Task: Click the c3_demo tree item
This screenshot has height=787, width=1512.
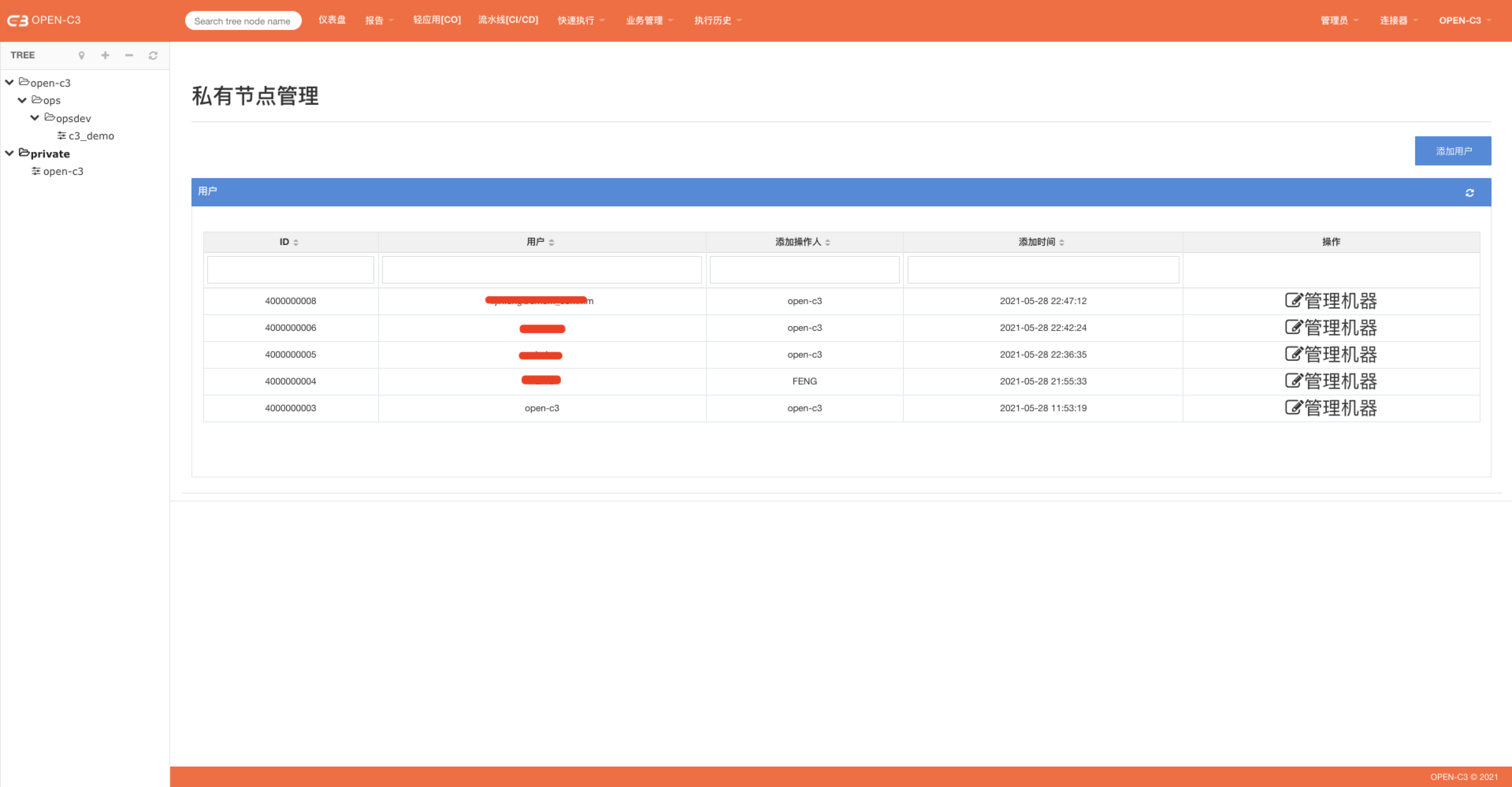Action: (89, 136)
